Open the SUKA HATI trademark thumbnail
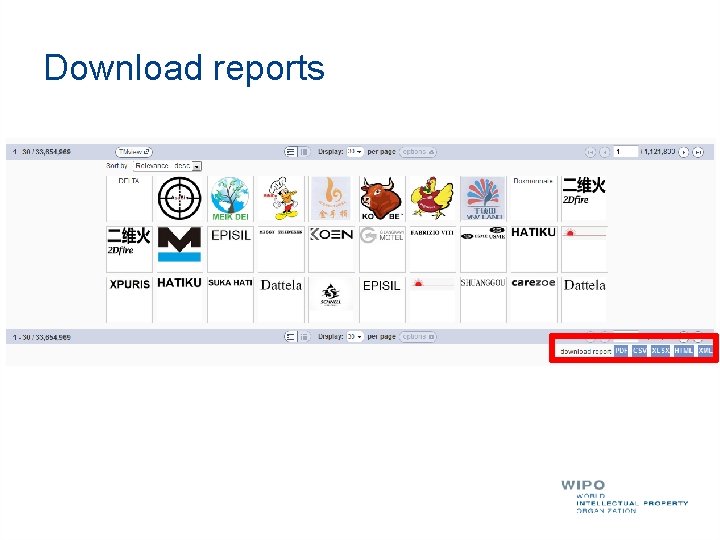Image resolution: width=720 pixels, height=540 pixels. click(x=230, y=299)
